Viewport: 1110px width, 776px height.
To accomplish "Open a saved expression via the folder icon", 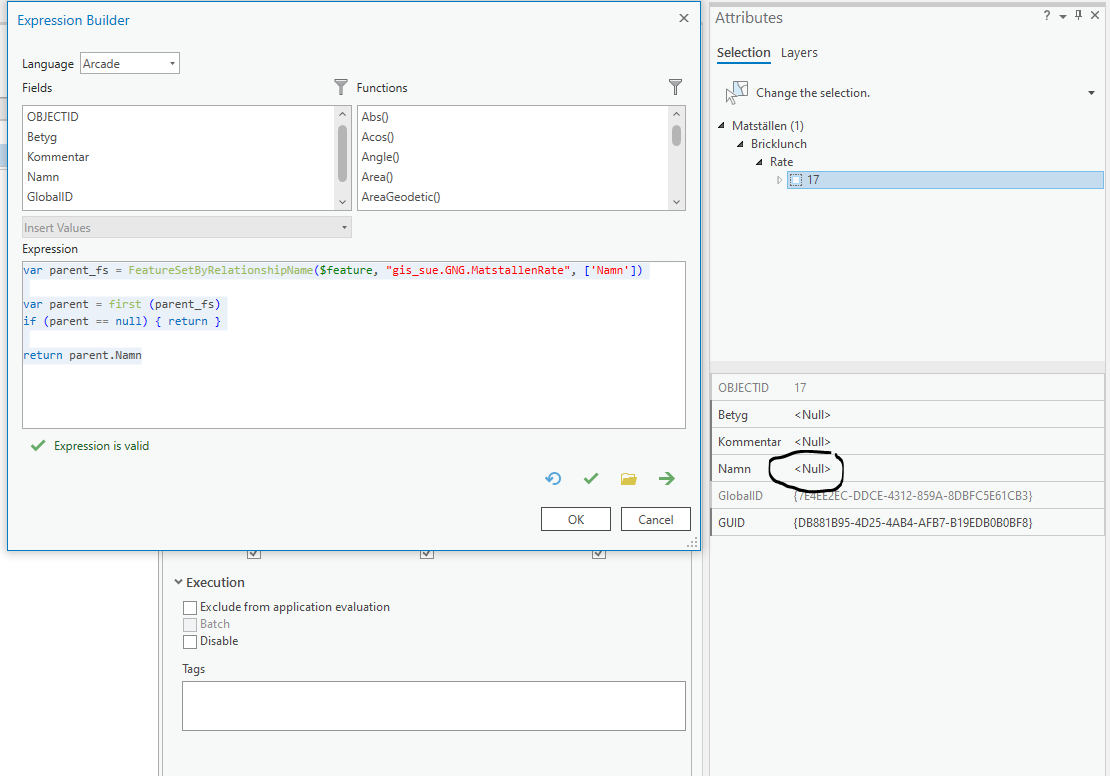I will click(629, 479).
